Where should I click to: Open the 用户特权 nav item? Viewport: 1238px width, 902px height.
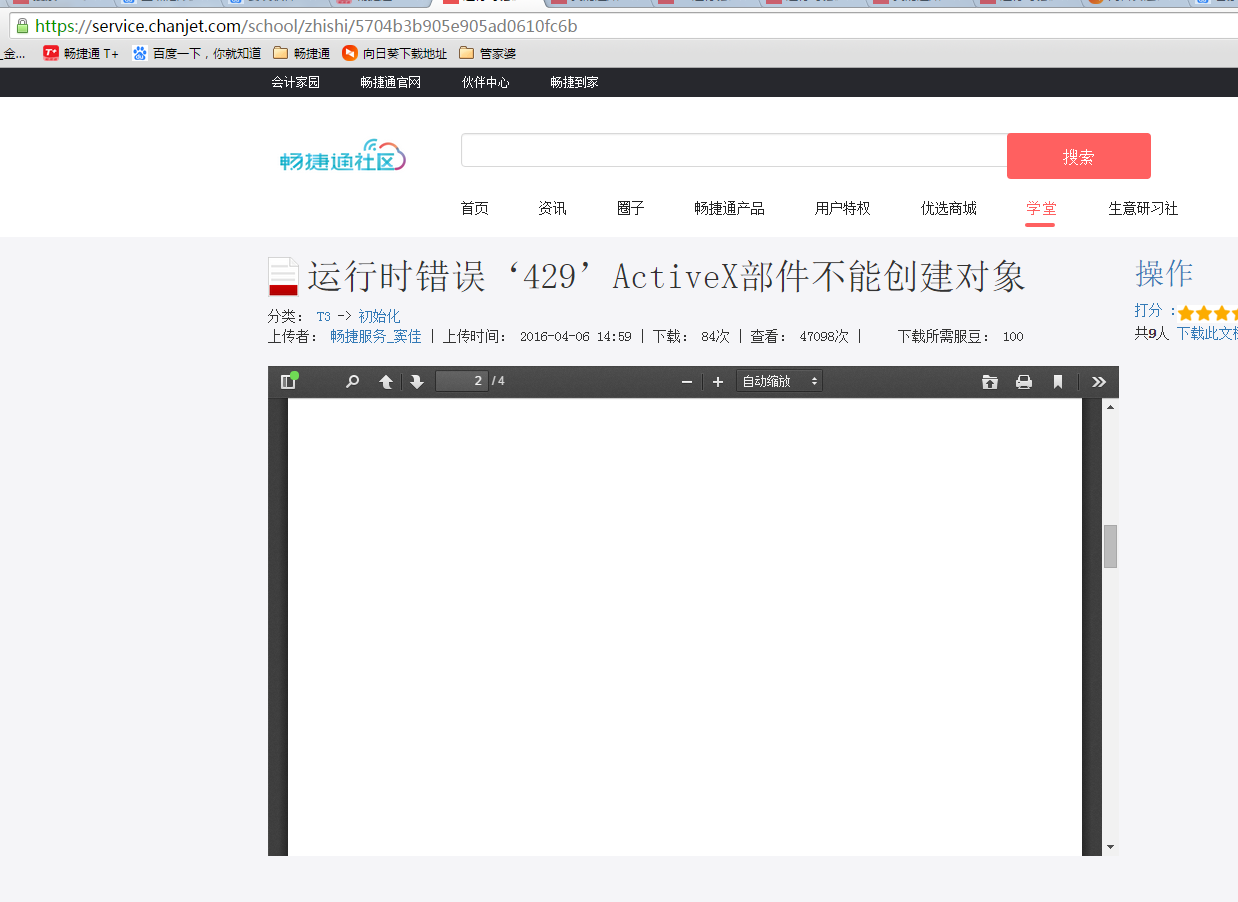pos(843,208)
